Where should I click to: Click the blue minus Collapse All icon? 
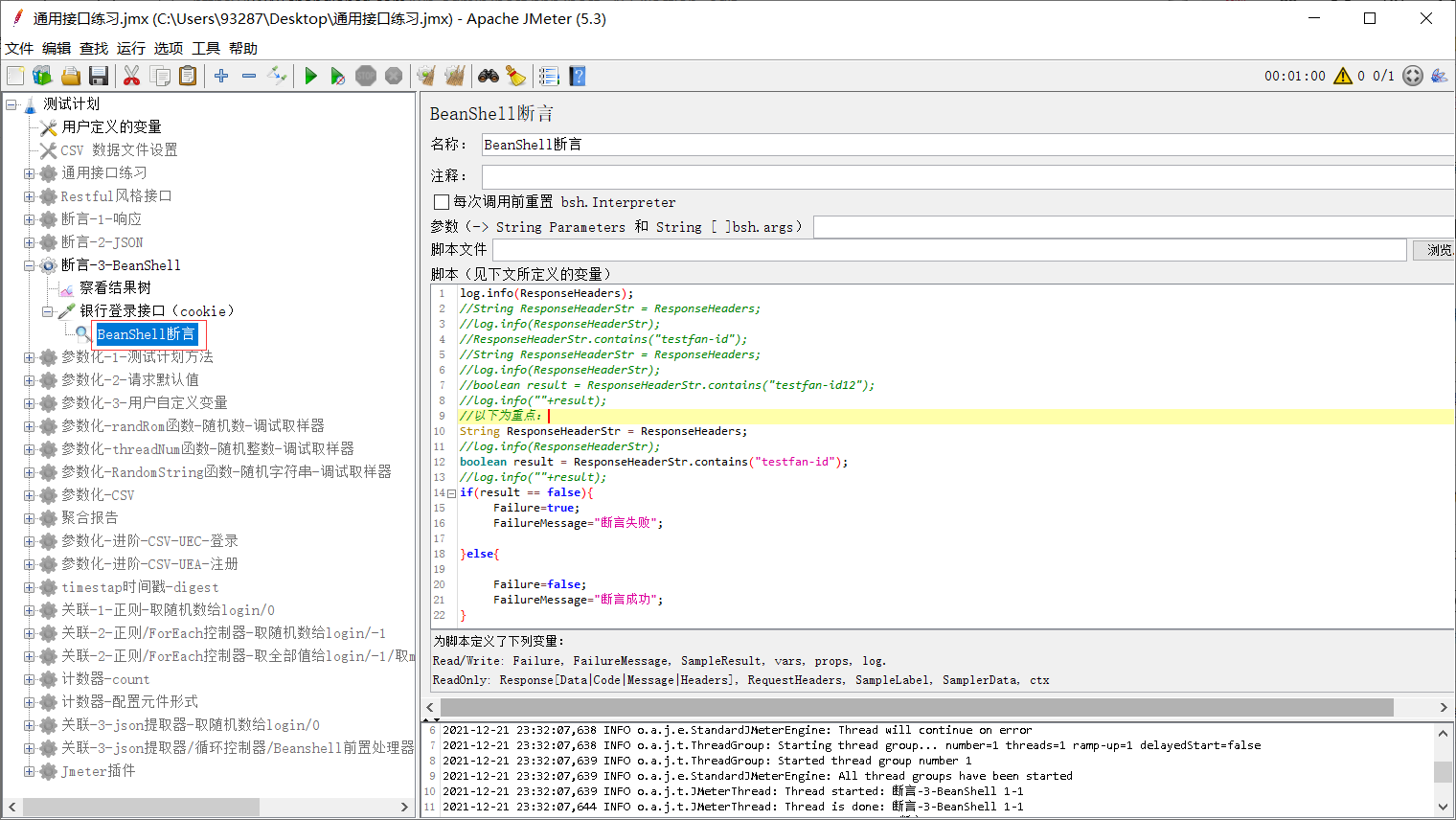pyautogui.click(x=249, y=76)
